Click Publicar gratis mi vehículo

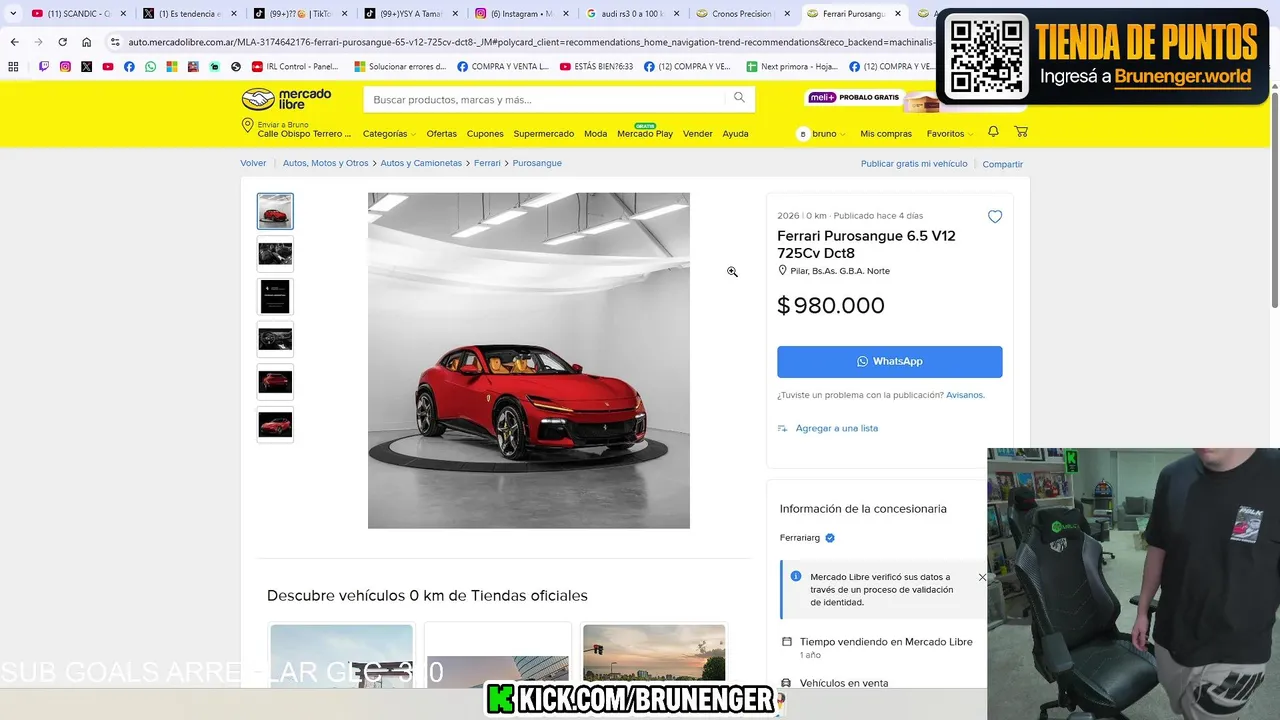pos(914,163)
